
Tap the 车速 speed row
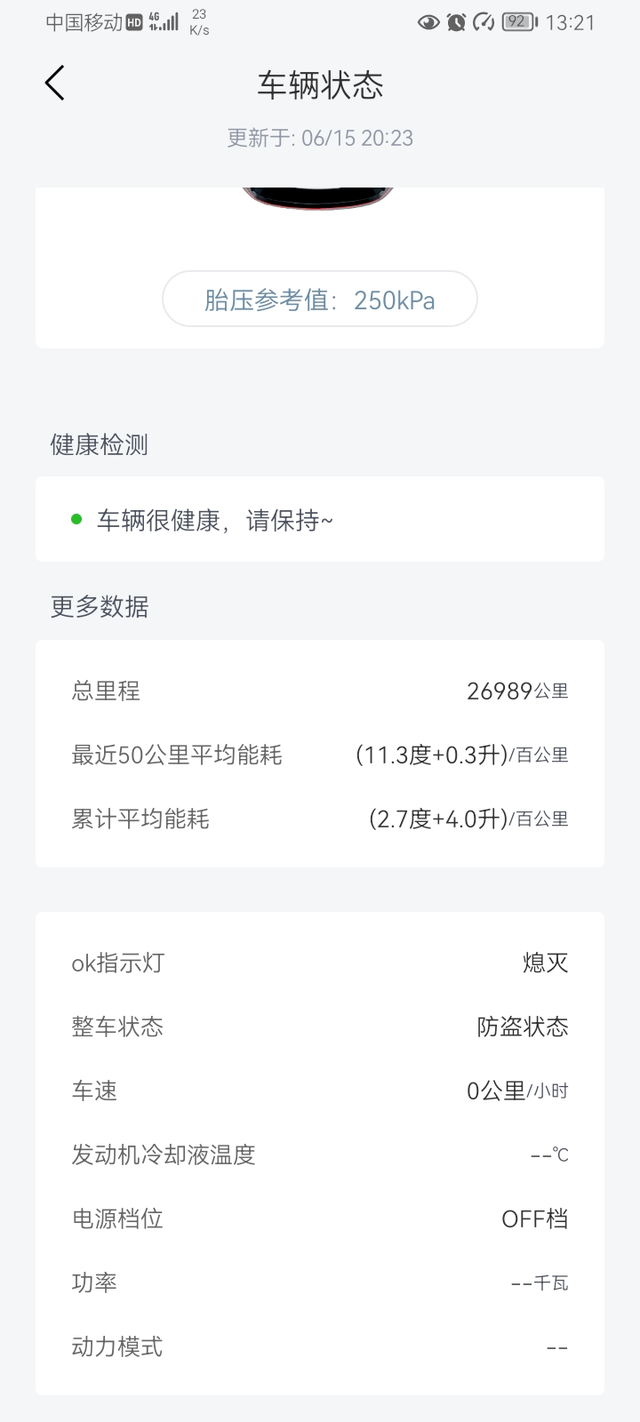tap(320, 1091)
